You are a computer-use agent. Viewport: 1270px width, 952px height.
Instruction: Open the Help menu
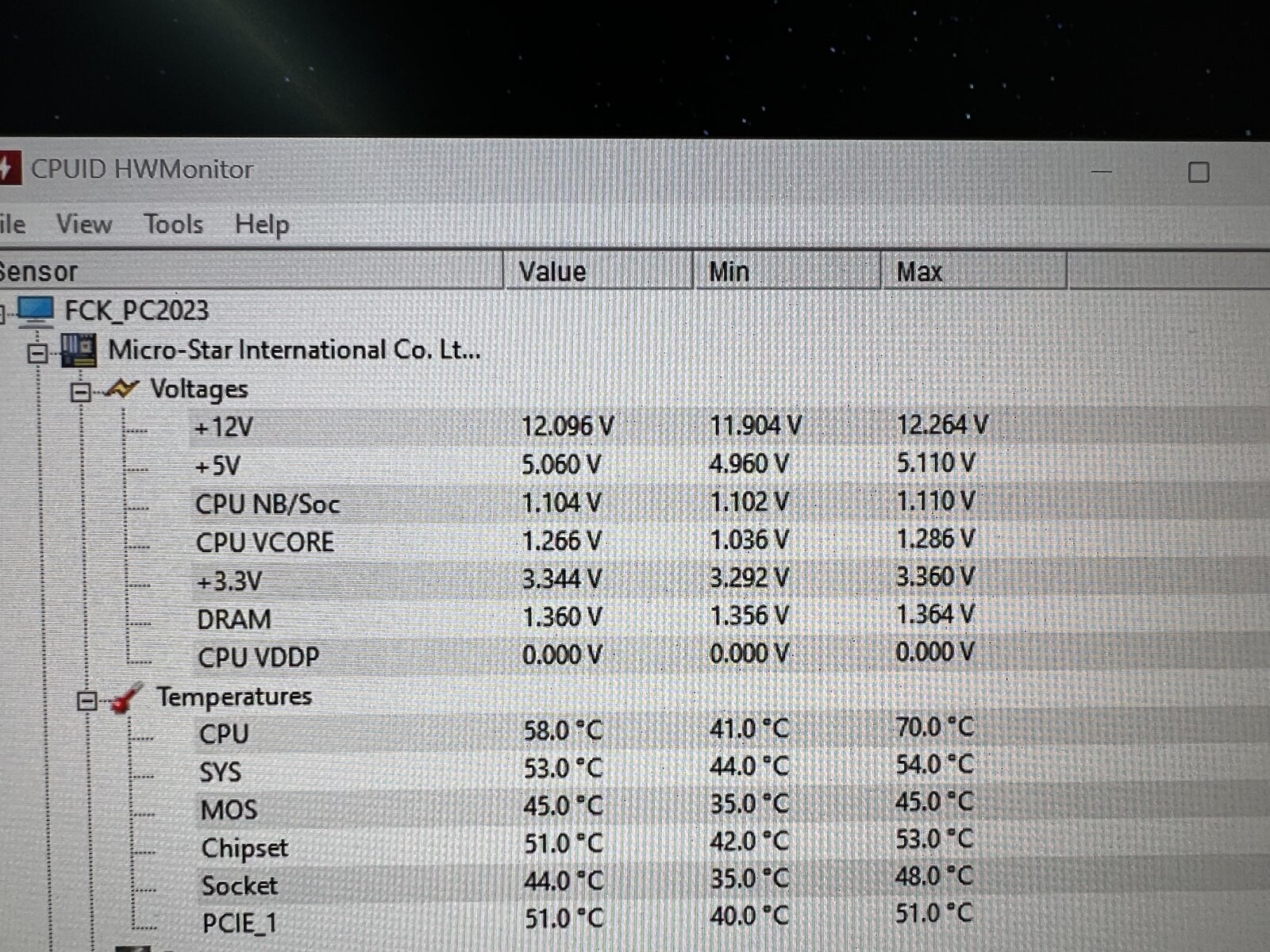coord(262,225)
